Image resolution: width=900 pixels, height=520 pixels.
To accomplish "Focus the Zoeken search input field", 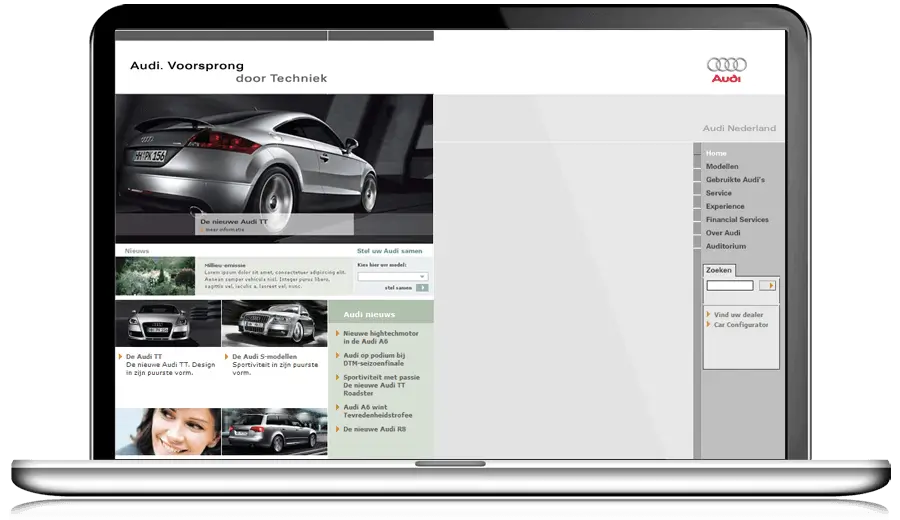I will tap(730, 285).
